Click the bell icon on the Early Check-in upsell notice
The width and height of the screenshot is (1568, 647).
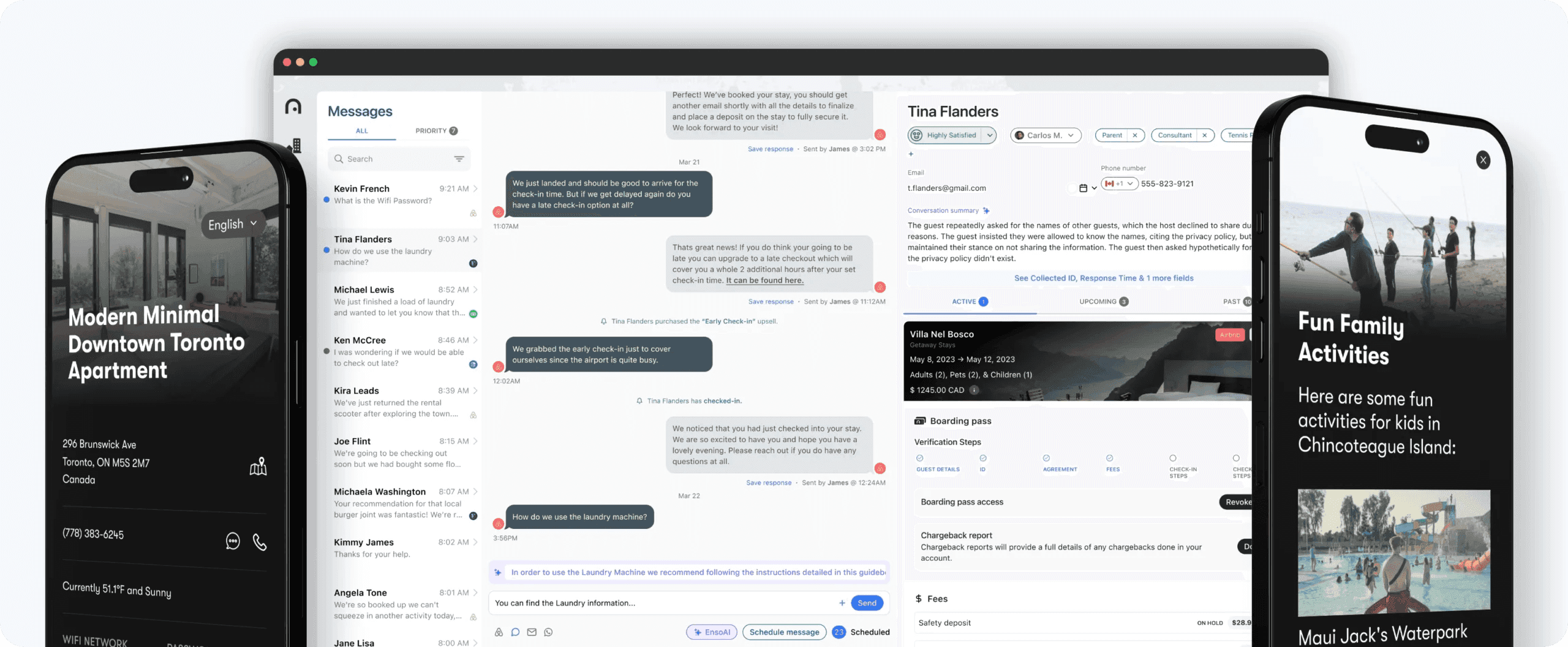click(603, 321)
